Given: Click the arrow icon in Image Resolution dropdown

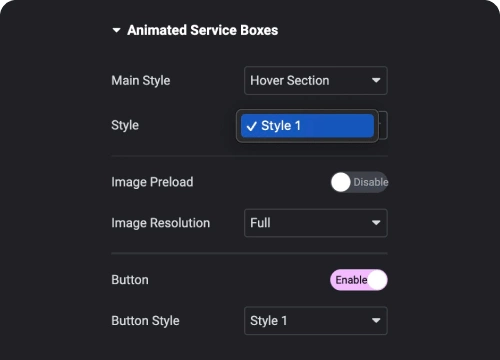Looking at the screenshot, I should 376,223.
